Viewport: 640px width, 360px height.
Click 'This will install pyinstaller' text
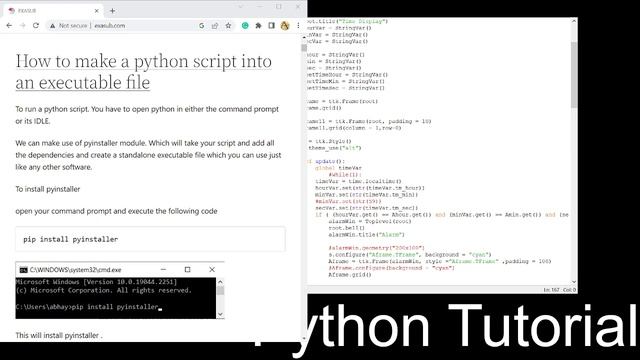click(59, 335)
